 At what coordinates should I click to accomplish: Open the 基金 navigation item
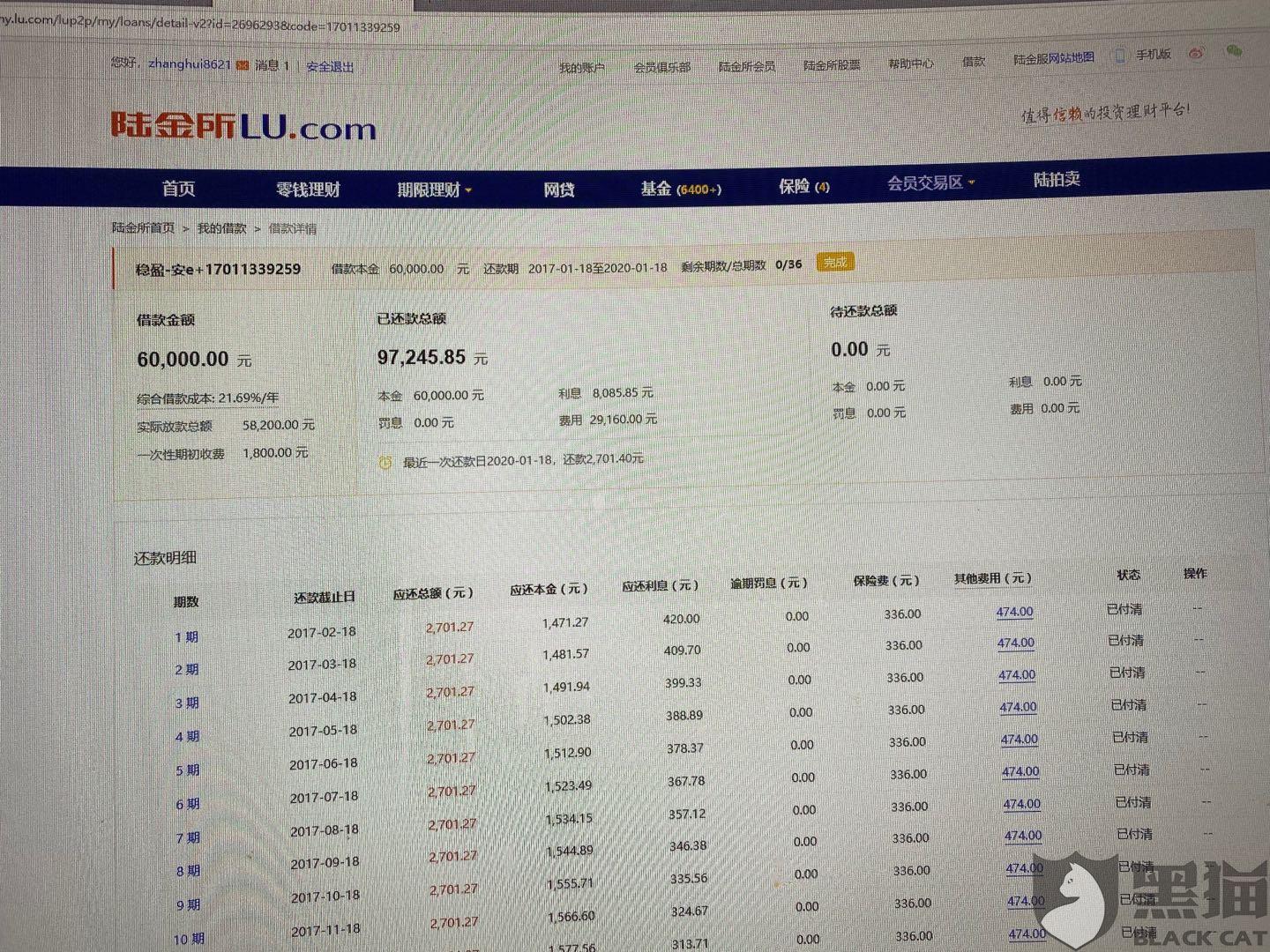click(x=681, y=189)
